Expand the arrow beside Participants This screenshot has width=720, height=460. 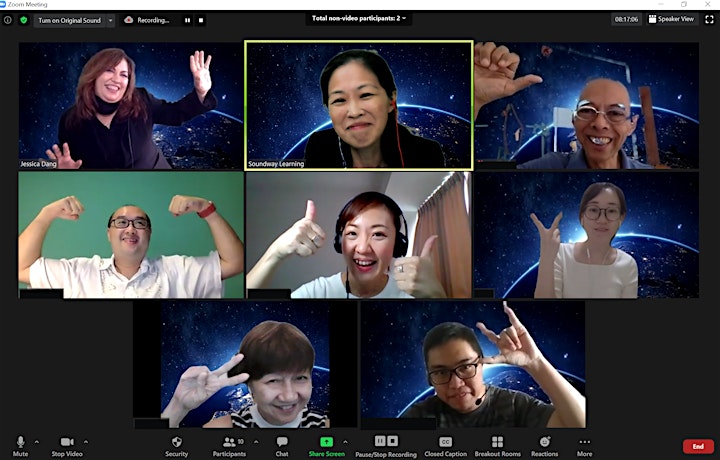coord(256,442)
